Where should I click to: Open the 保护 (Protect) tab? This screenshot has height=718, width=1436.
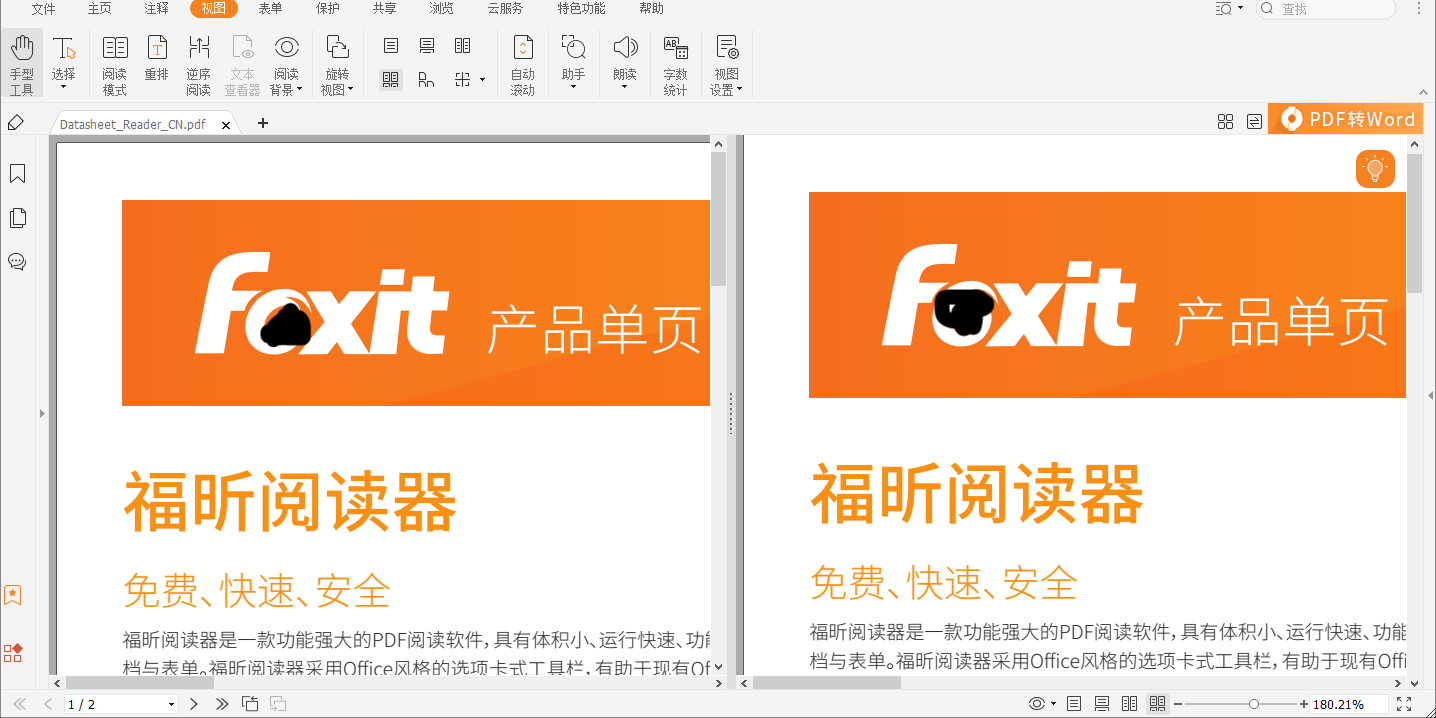[x=327, y=9]
